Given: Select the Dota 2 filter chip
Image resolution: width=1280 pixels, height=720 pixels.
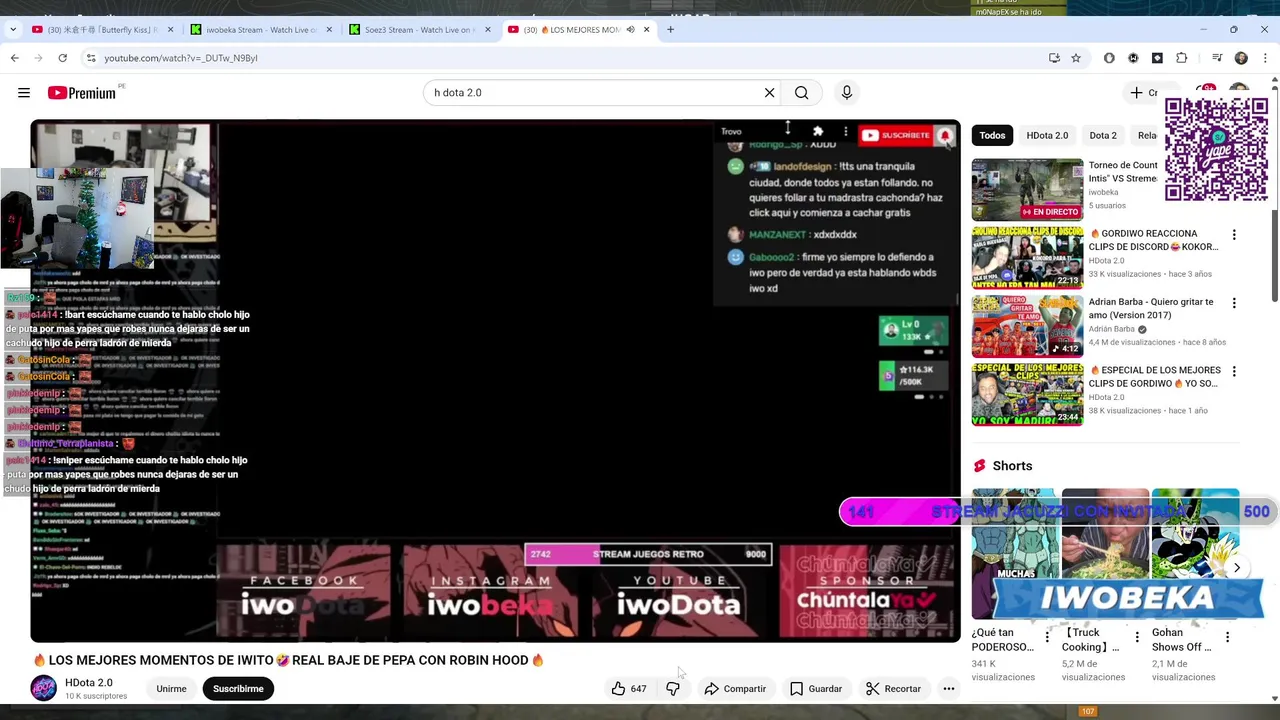Looking at the screenshot, I should (1103, 135).
